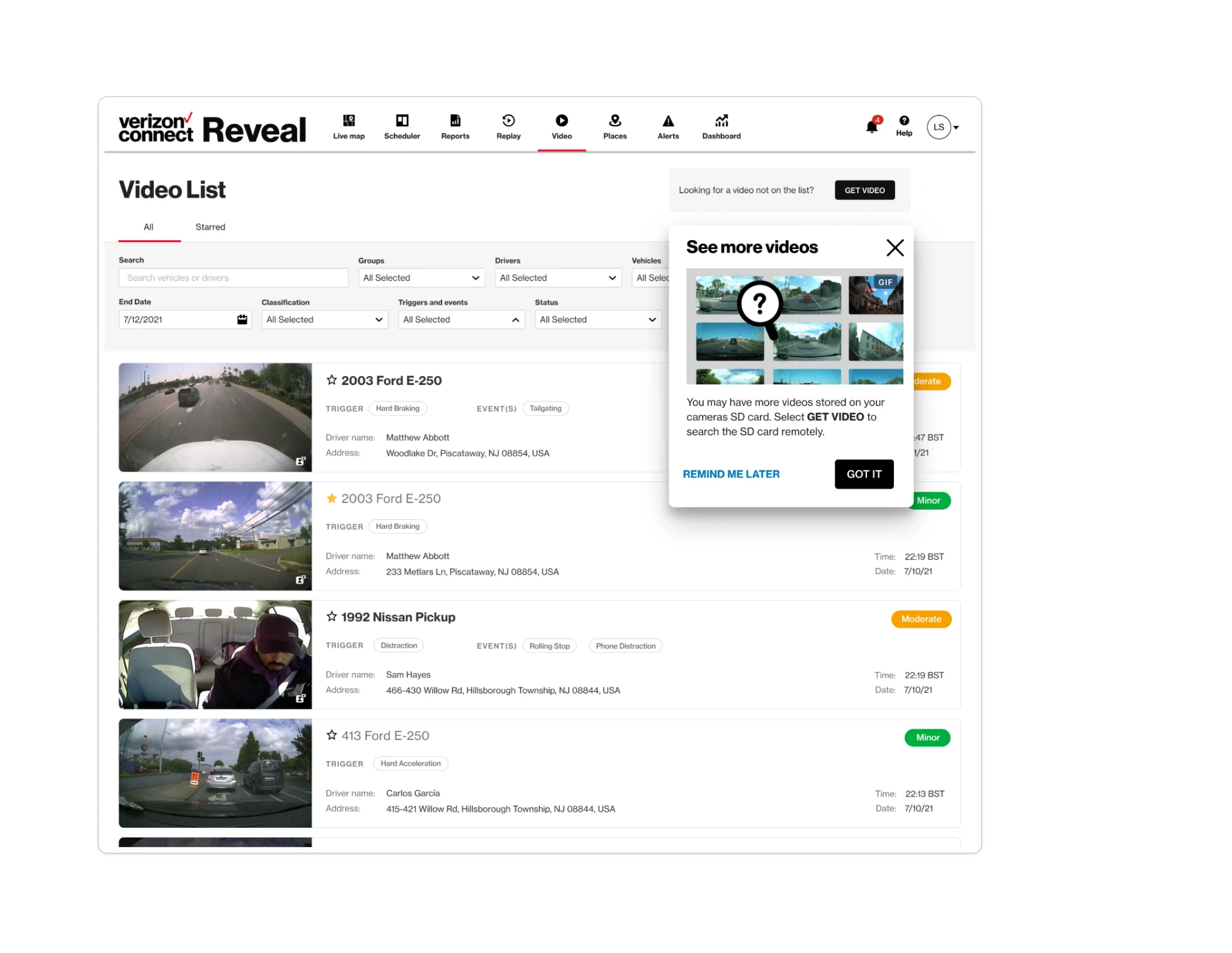The width and height of the screenshot is (1232, 953).
Task: Click driver name Carlos Garcia
Action: [413, 793]
